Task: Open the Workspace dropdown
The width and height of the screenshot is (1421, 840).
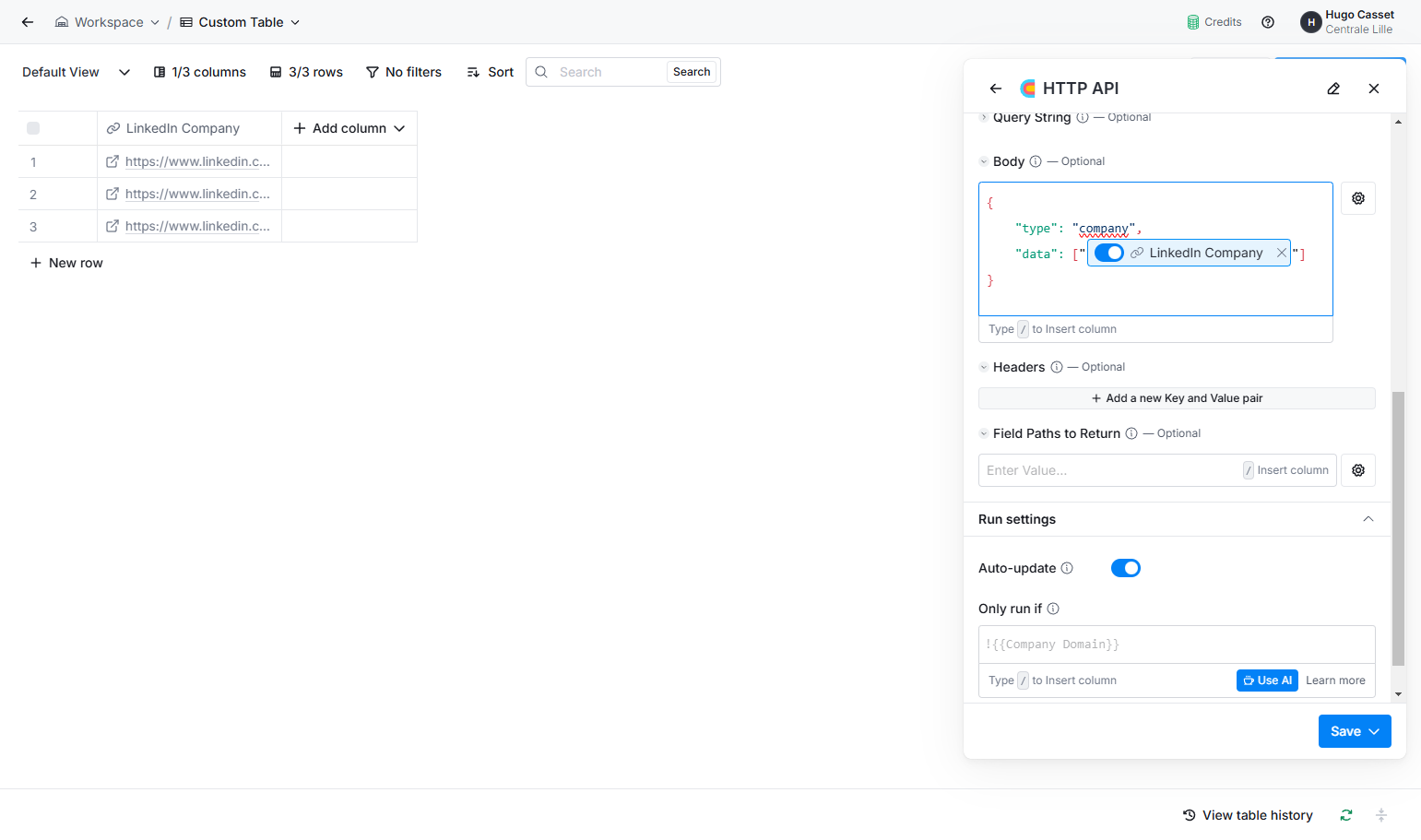Action: click(107, 22)
